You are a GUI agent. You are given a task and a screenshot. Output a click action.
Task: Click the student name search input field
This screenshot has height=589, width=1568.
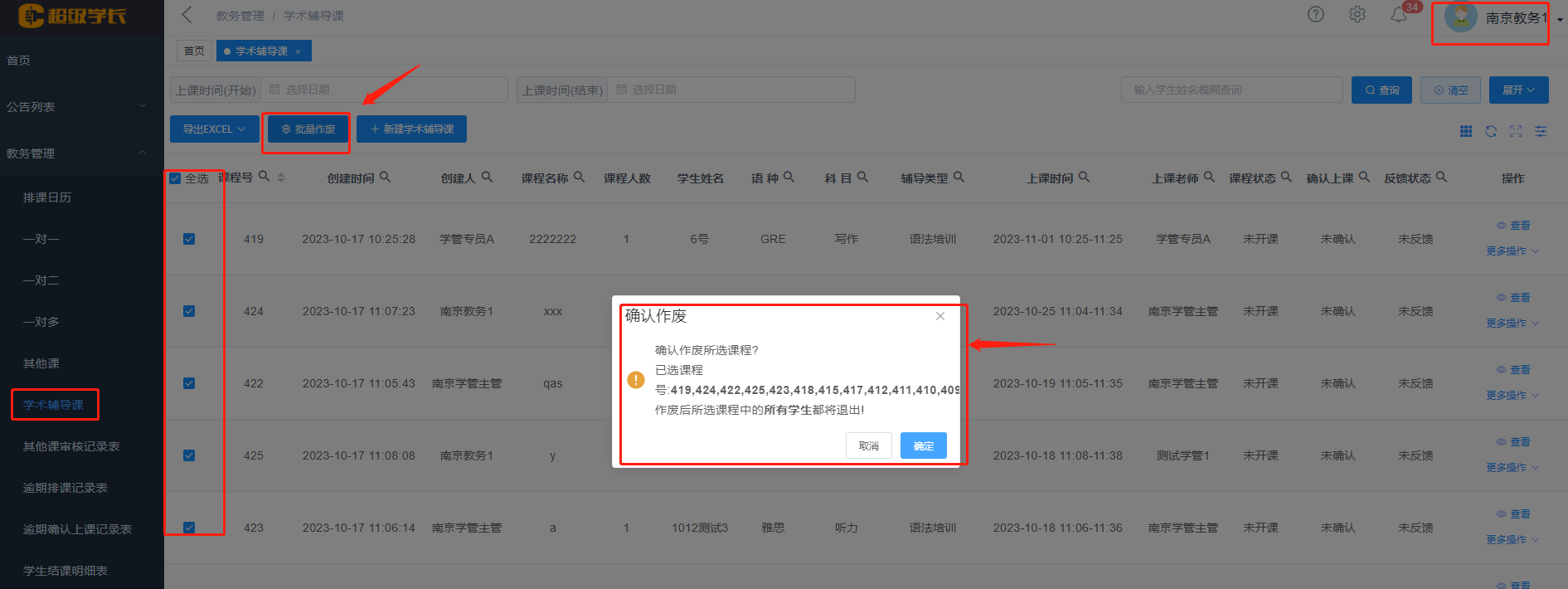(1231, 90)
